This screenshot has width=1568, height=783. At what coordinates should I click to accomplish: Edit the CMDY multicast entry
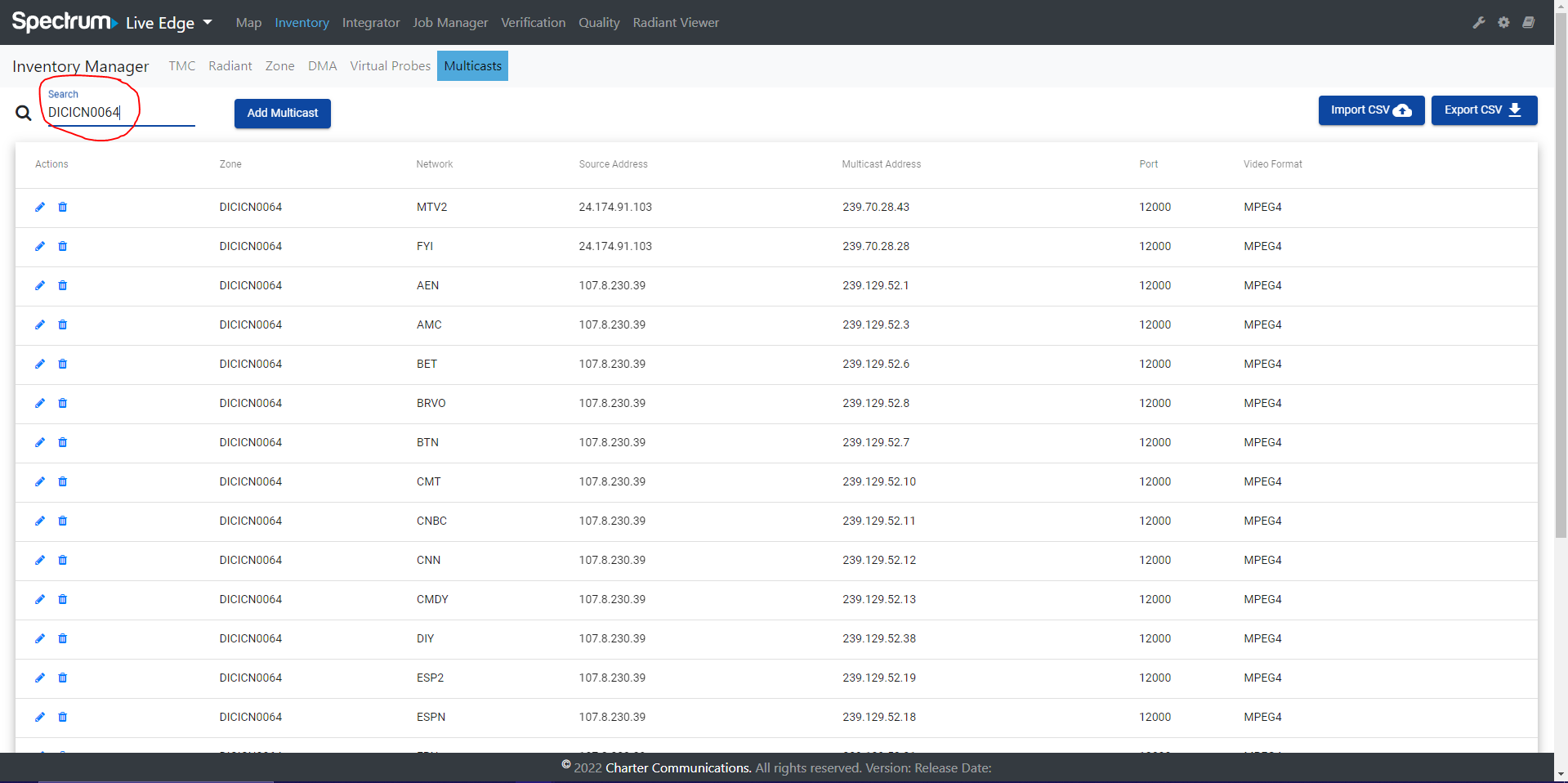(x=40, y=599)
